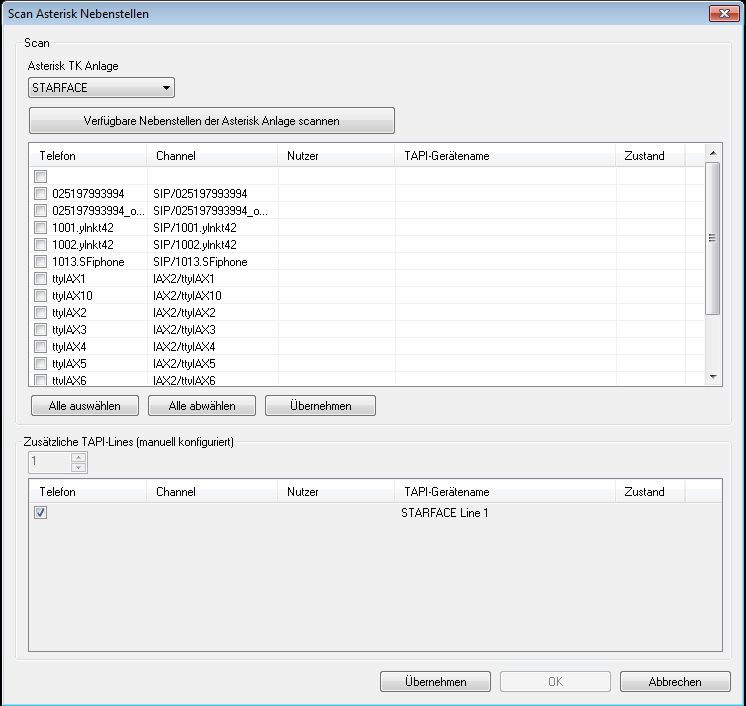Uncheck the STARFACE Line 1 checkbox
The height and width of the screenshot is (706, 746).
(41, 513)
